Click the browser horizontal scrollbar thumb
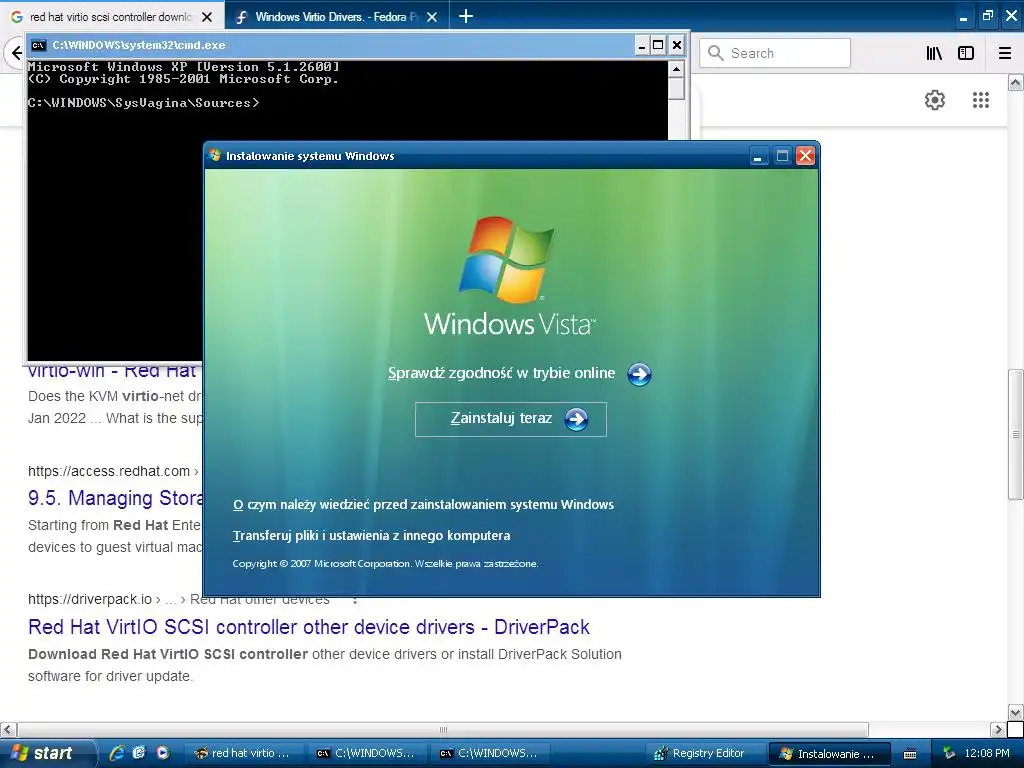This screenshot has height=768, width=1024. coord(443,729)
